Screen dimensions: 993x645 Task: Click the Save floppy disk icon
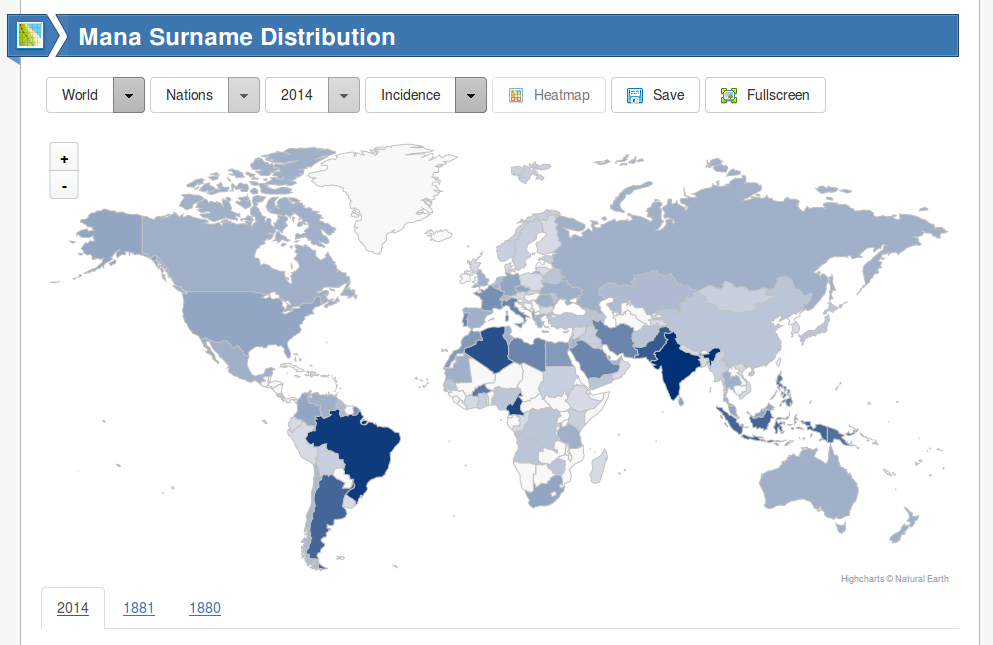pyautogui.click(x=634, y=95)
